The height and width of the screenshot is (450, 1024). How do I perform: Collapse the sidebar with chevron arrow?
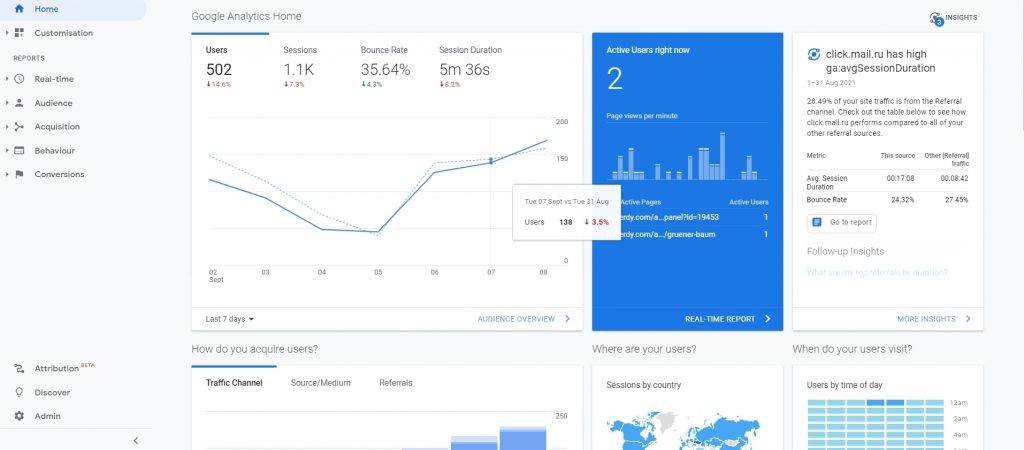[x=136, y=441]
